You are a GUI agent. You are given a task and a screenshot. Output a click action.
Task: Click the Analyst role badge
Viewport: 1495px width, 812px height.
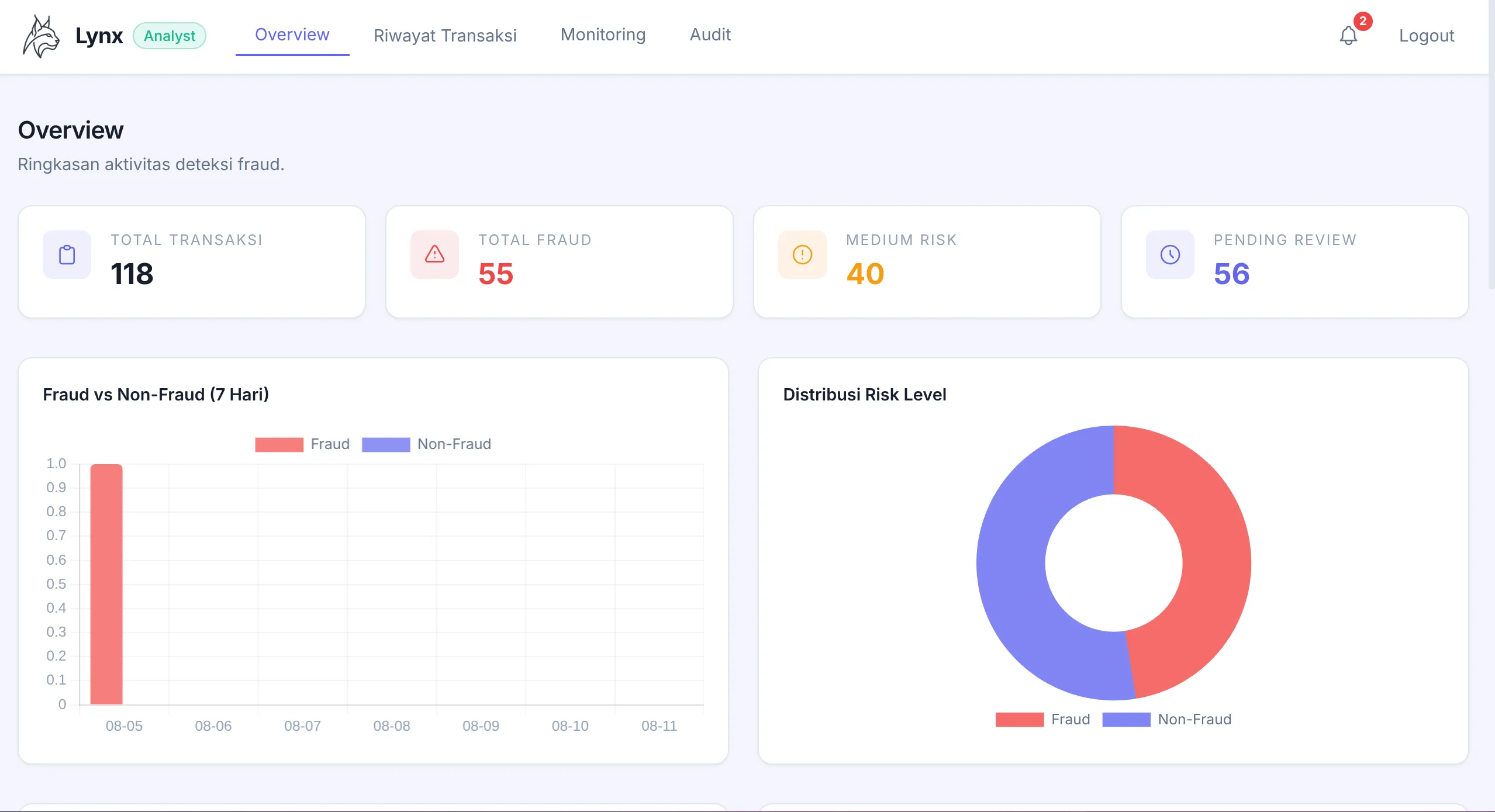[x=170, y=36]
